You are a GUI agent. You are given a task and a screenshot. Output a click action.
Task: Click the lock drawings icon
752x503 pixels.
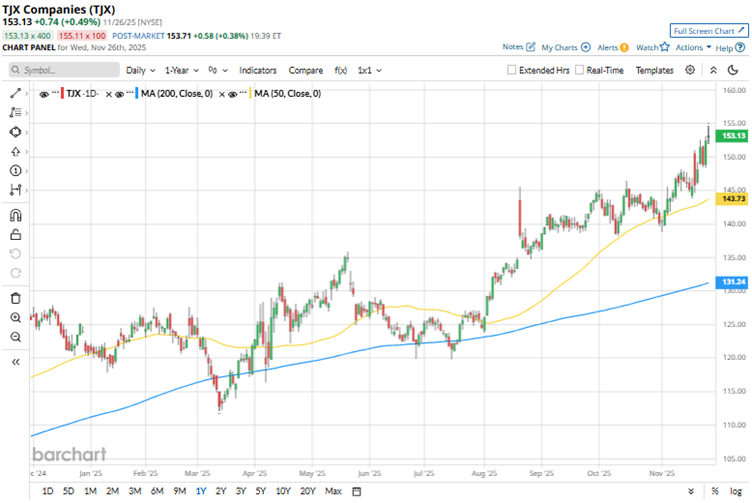click(15, 235)
